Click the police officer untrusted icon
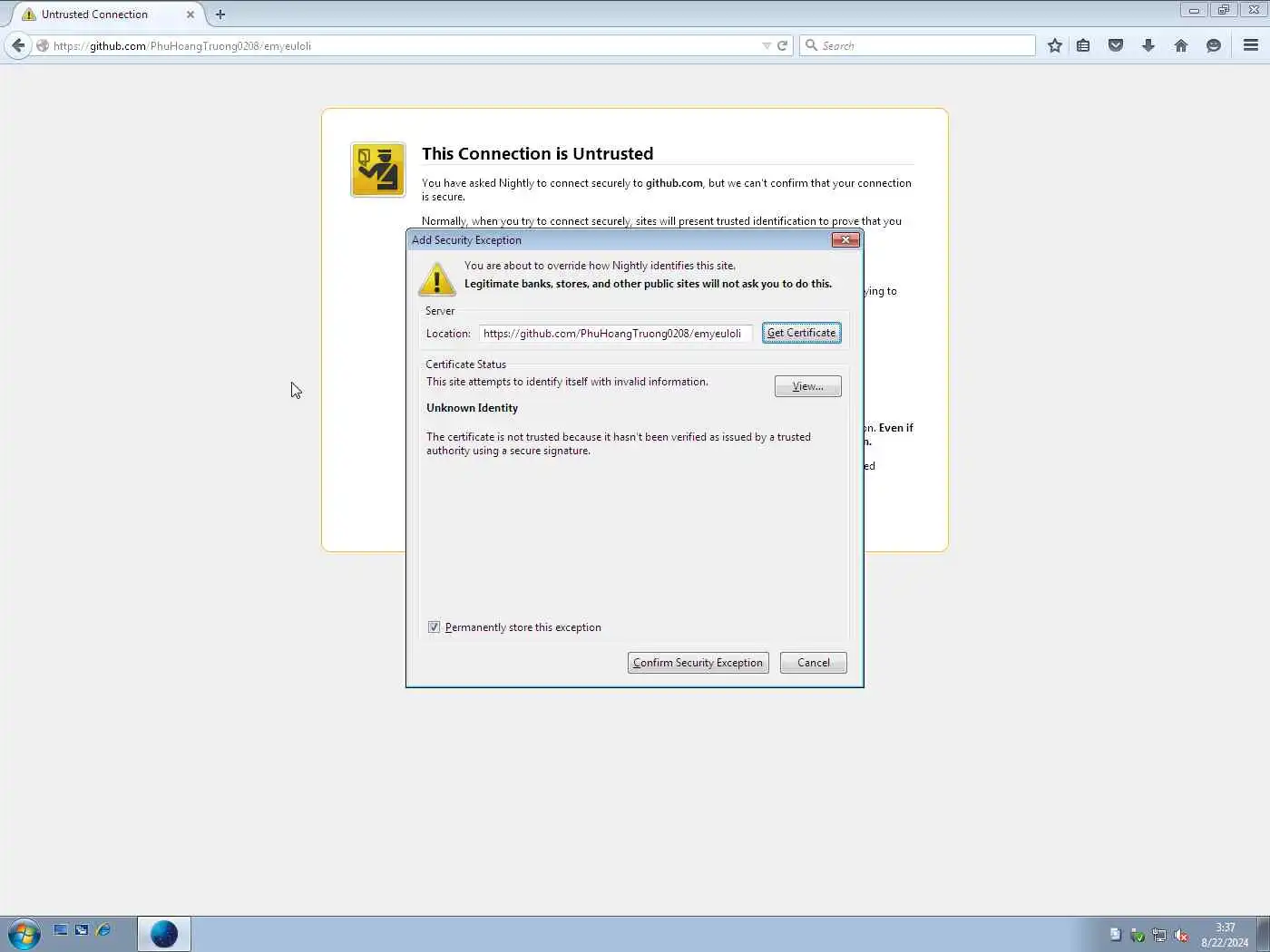This screenshot has height=952, width=1270. [x=378, y=170]
